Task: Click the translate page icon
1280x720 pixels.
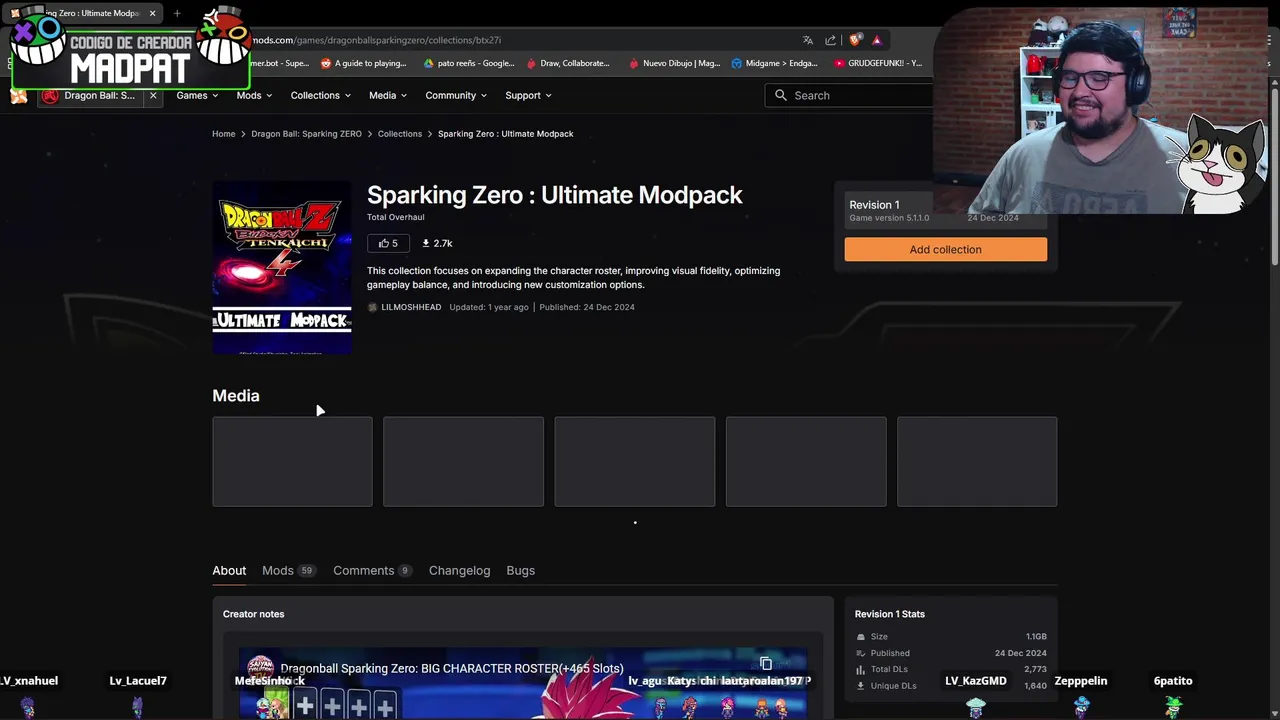Action: 807,40
